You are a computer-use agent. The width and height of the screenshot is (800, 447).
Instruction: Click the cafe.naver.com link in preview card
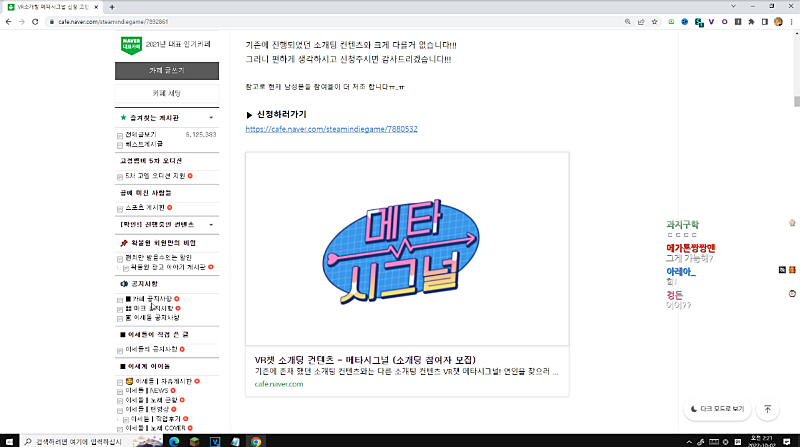(279, 384)
